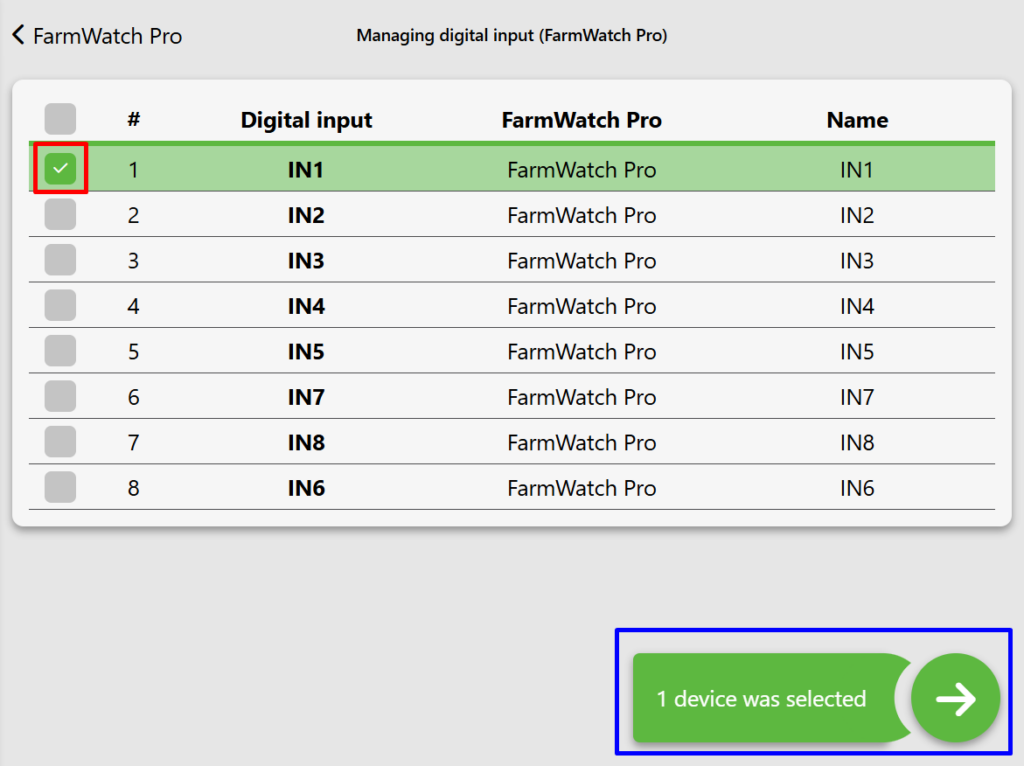The height and width of the screenshot is (766, 1024).
Task: Select the bold IN7 digital input cell
Action: click(306, 397)
